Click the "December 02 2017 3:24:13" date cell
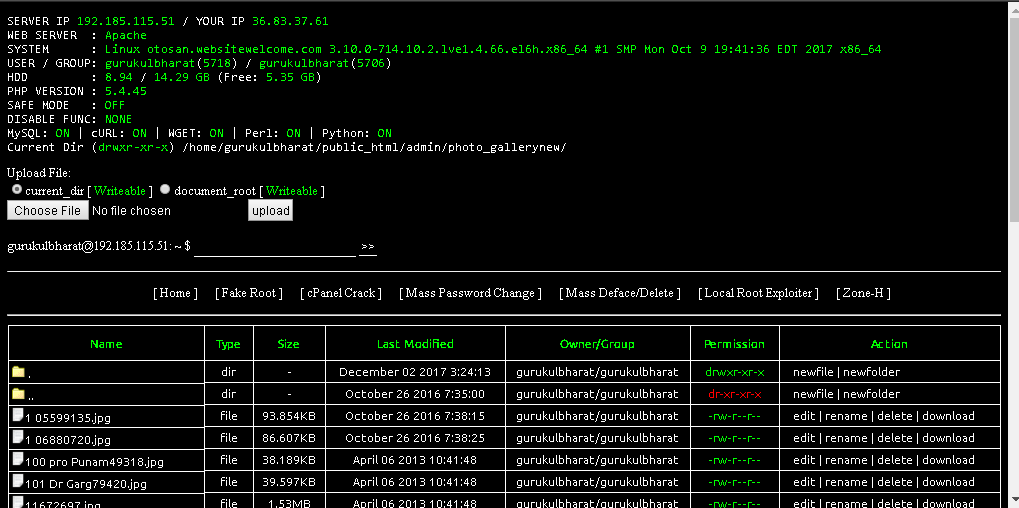 tap(415, 372)
